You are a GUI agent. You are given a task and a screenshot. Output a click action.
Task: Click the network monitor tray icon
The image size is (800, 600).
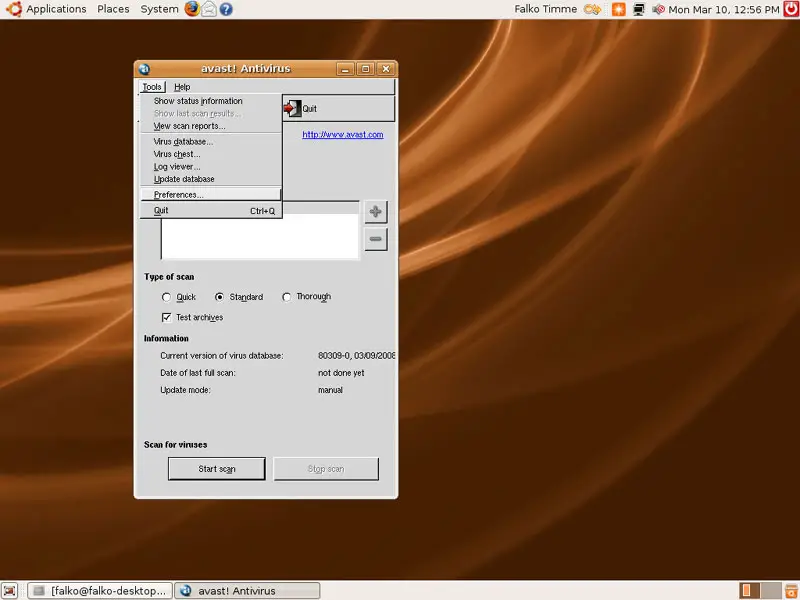point(638,9)
